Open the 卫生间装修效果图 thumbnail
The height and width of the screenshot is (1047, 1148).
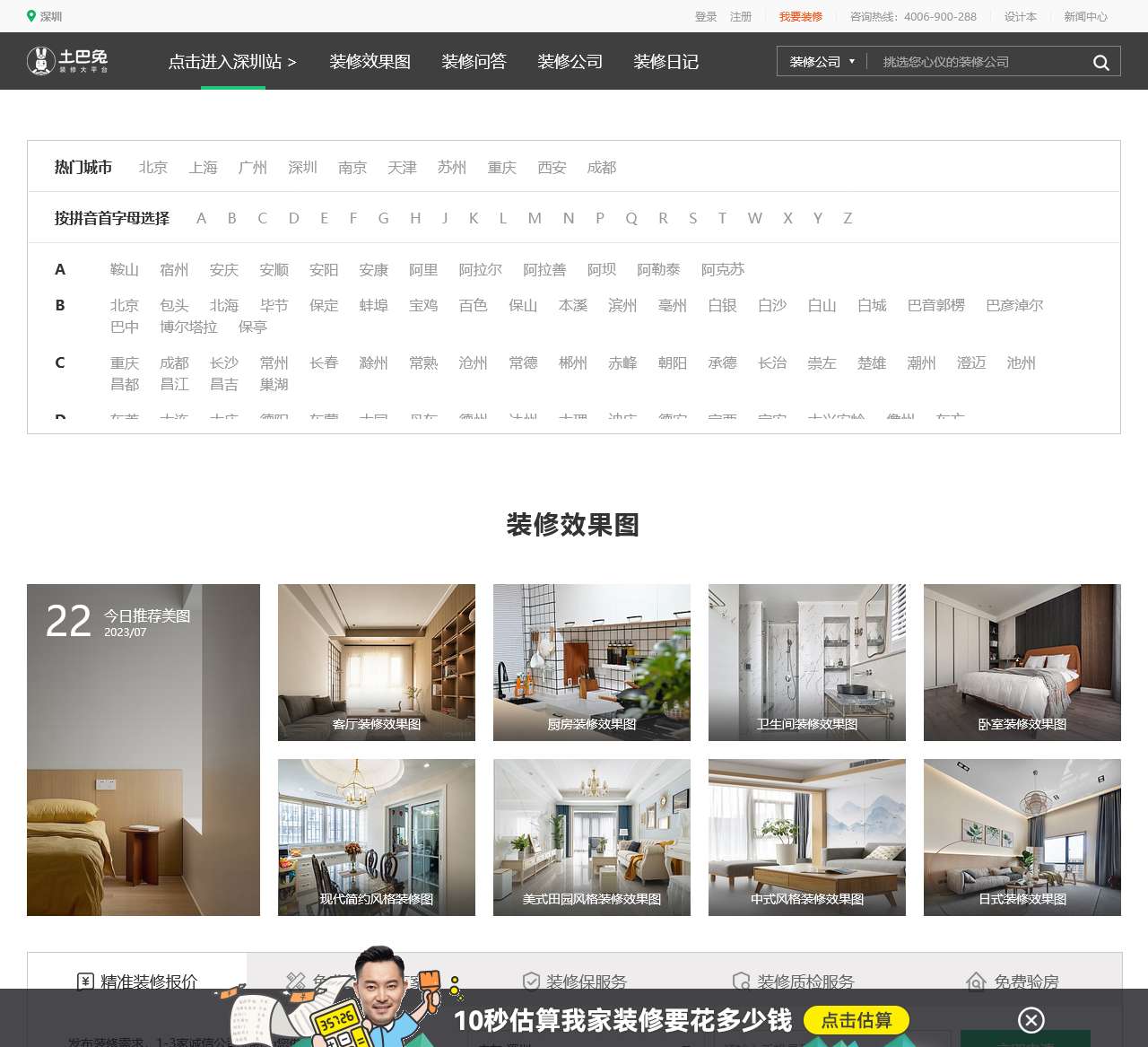tap(807, 662)
